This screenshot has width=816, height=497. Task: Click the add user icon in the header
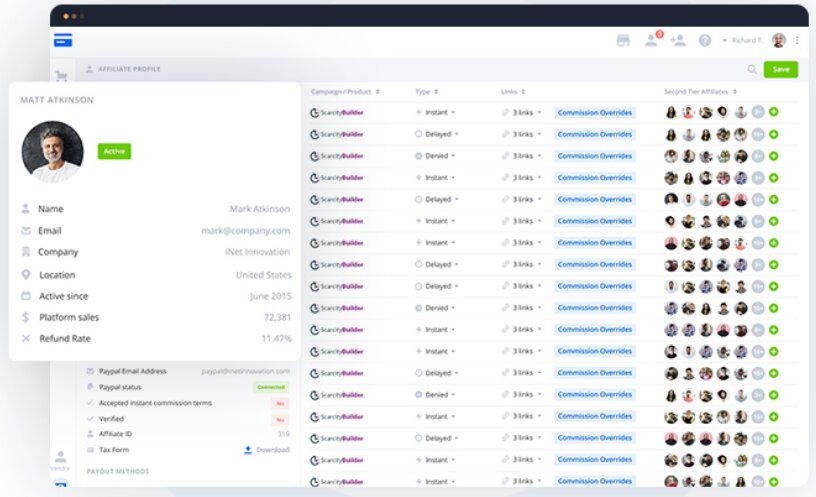[x=678, y=40]
